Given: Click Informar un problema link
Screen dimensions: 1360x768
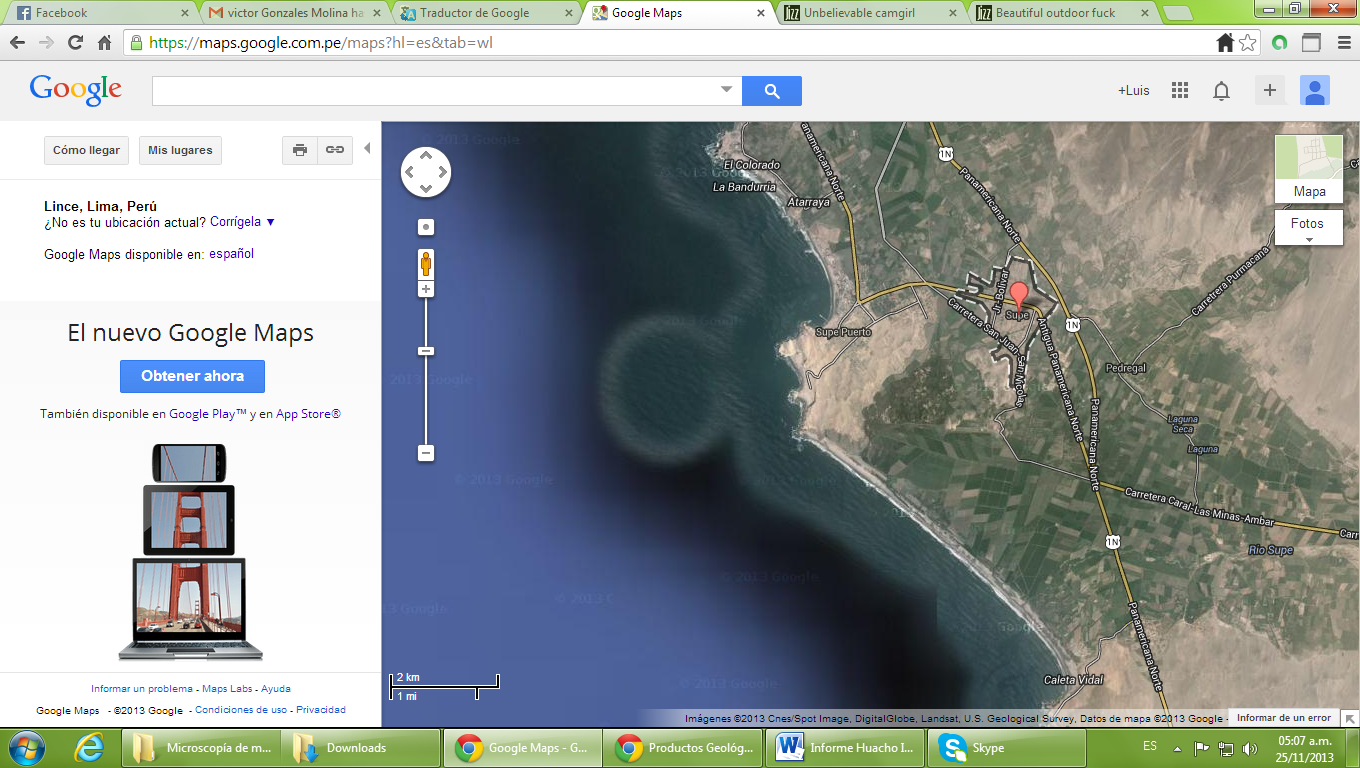Looking at the screenshot, I should tap(142, 689).
